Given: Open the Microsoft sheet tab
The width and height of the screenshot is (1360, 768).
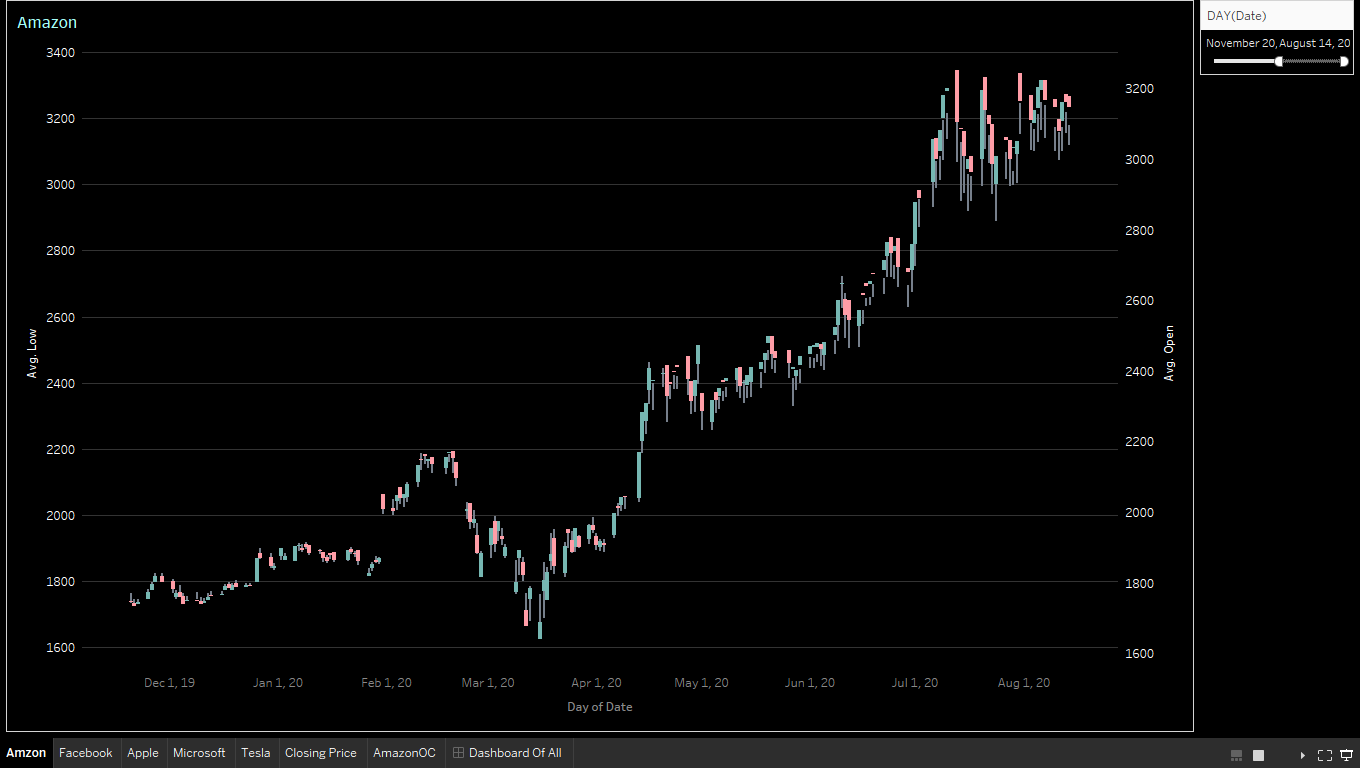Looking at the screenshot, I should 200,753.
